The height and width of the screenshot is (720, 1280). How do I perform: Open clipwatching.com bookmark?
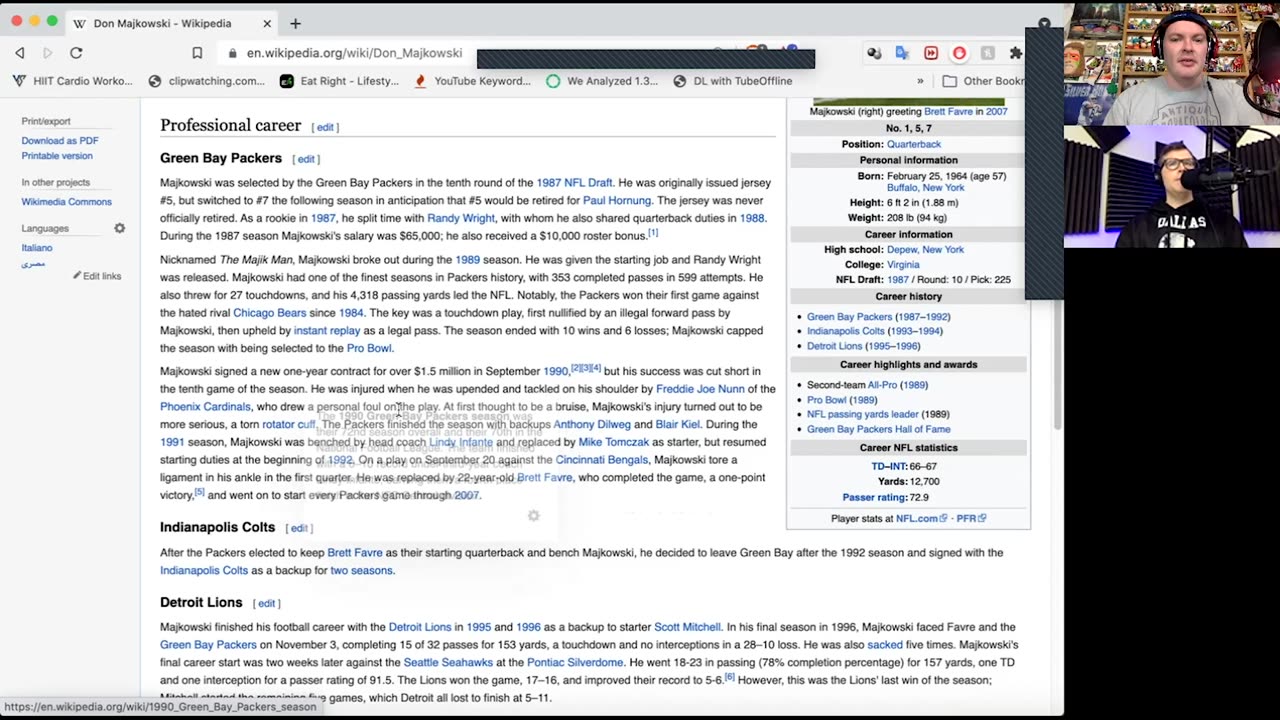[x=206, y=81]
